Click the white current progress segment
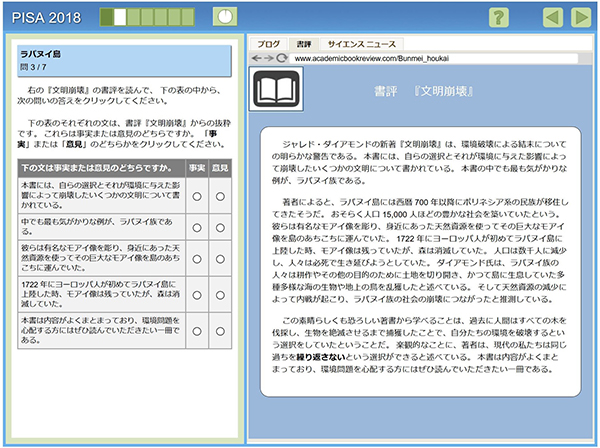The image size is (600, 448). 120,17
